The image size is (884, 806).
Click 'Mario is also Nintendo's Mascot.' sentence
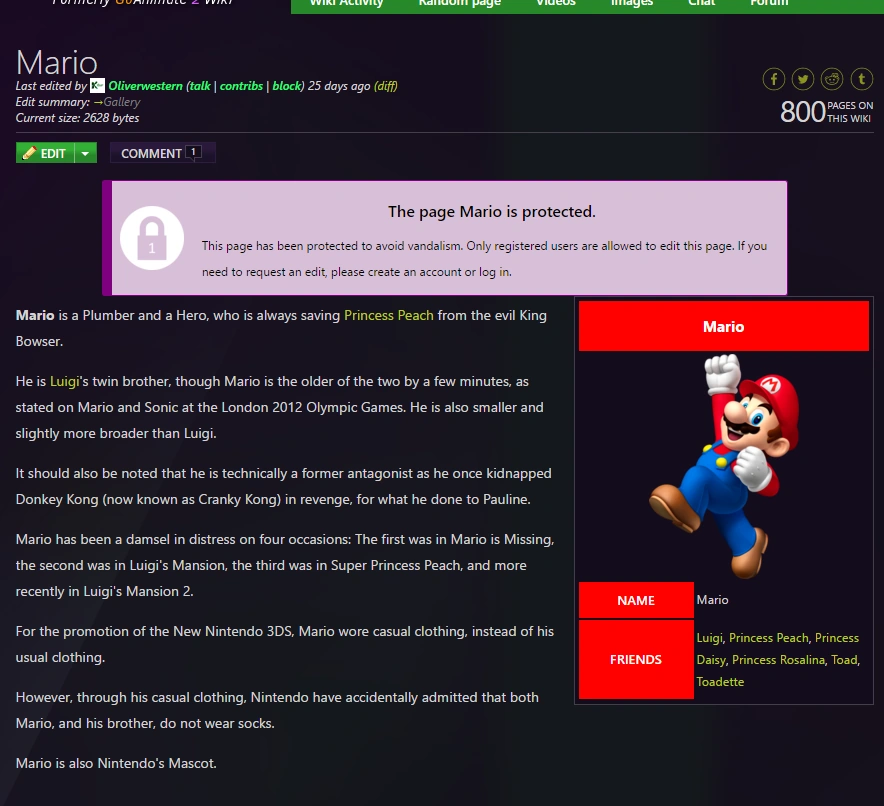(x=116, y=763)
